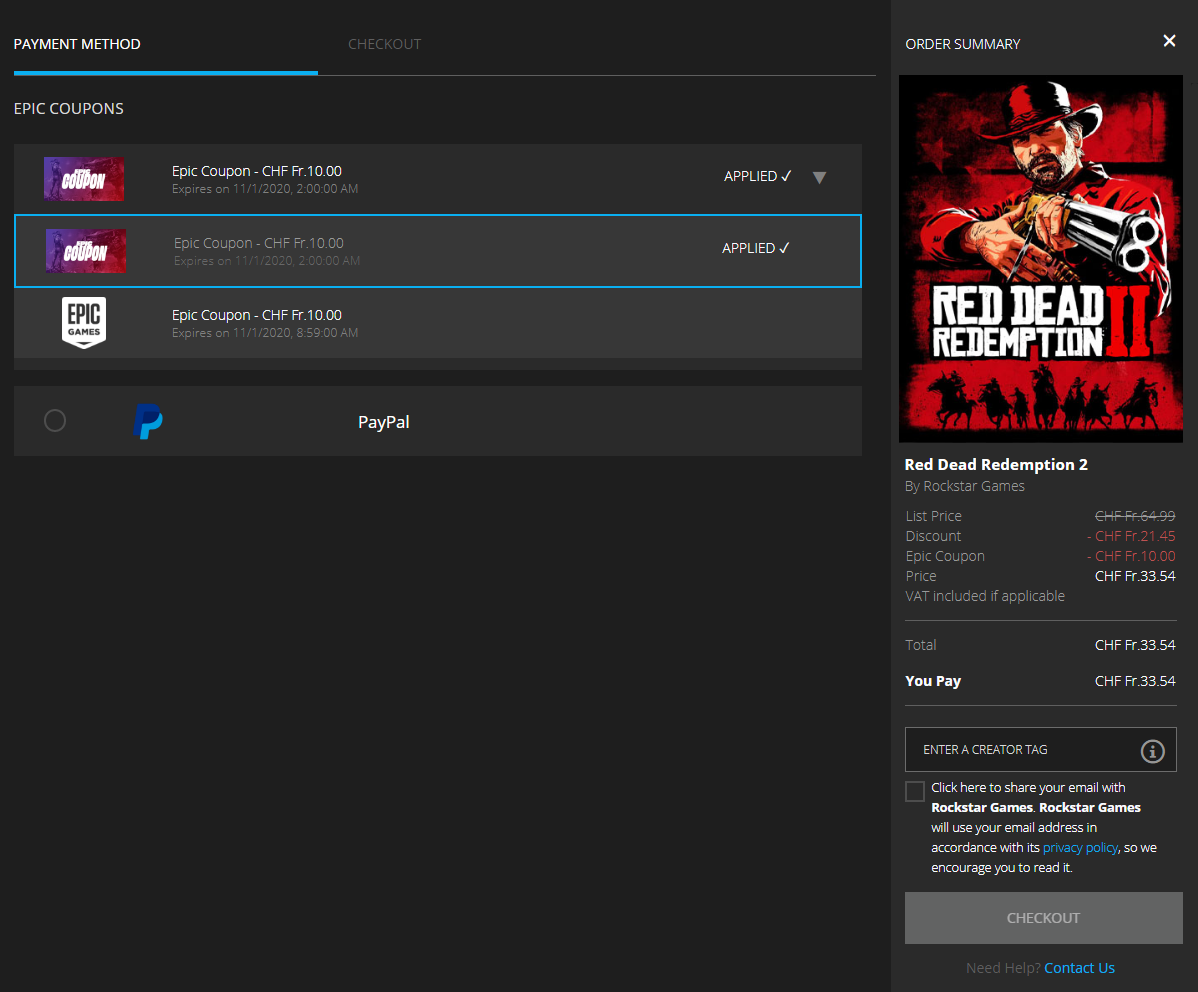This screenshot has height=992, width=1198.
Task: Click the Epic Coupons heading
Action: (x=69, y=109)
